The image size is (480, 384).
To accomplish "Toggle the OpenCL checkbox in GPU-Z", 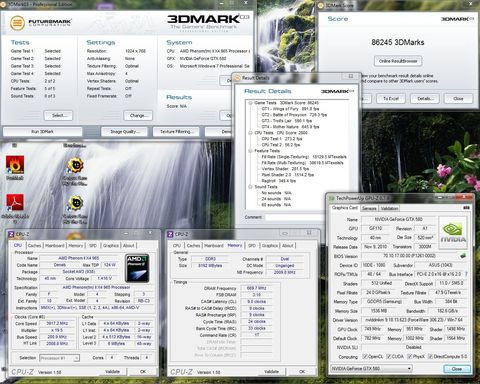I will 365,357.
